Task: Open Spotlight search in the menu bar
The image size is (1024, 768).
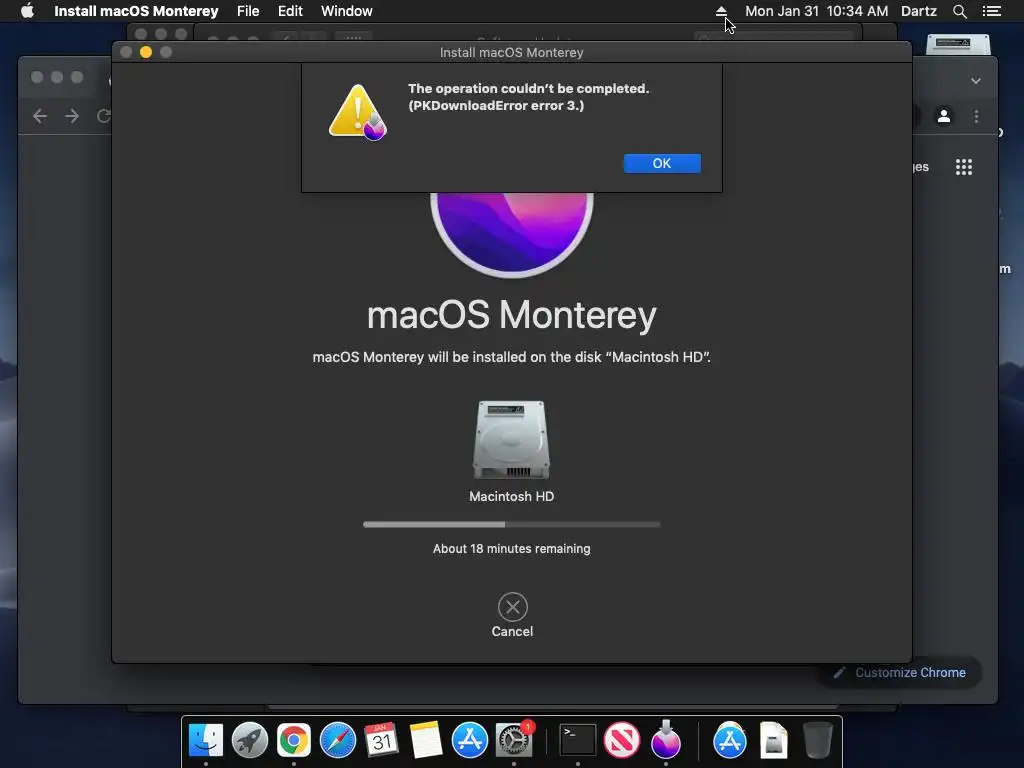Action: (x=959, y=11)
